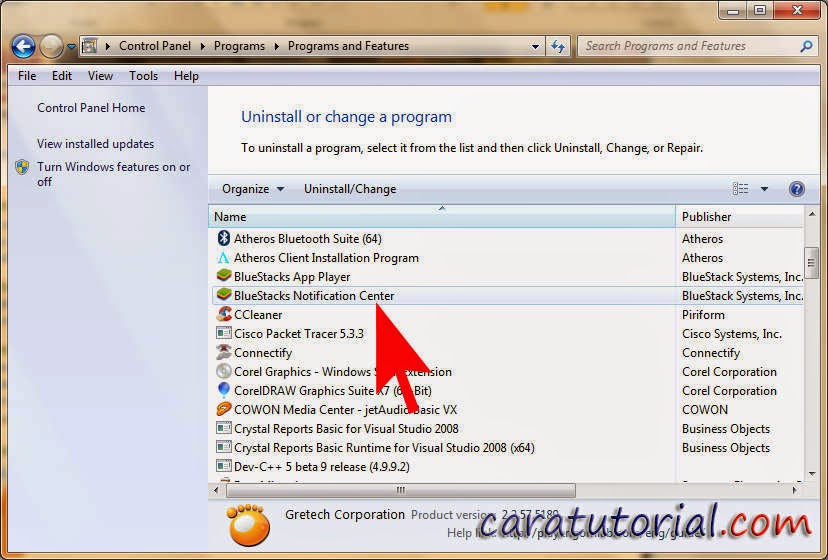
Task: Click the Atheros Bluetooth Suite icon
Action: click(224, 238)
